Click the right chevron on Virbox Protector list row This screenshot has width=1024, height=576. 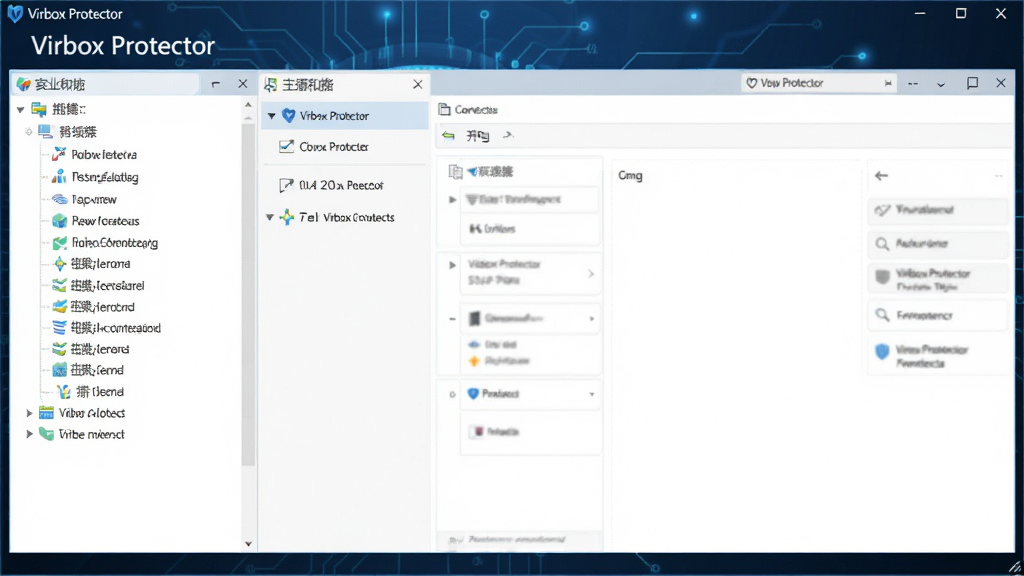(x=590, y=274)
